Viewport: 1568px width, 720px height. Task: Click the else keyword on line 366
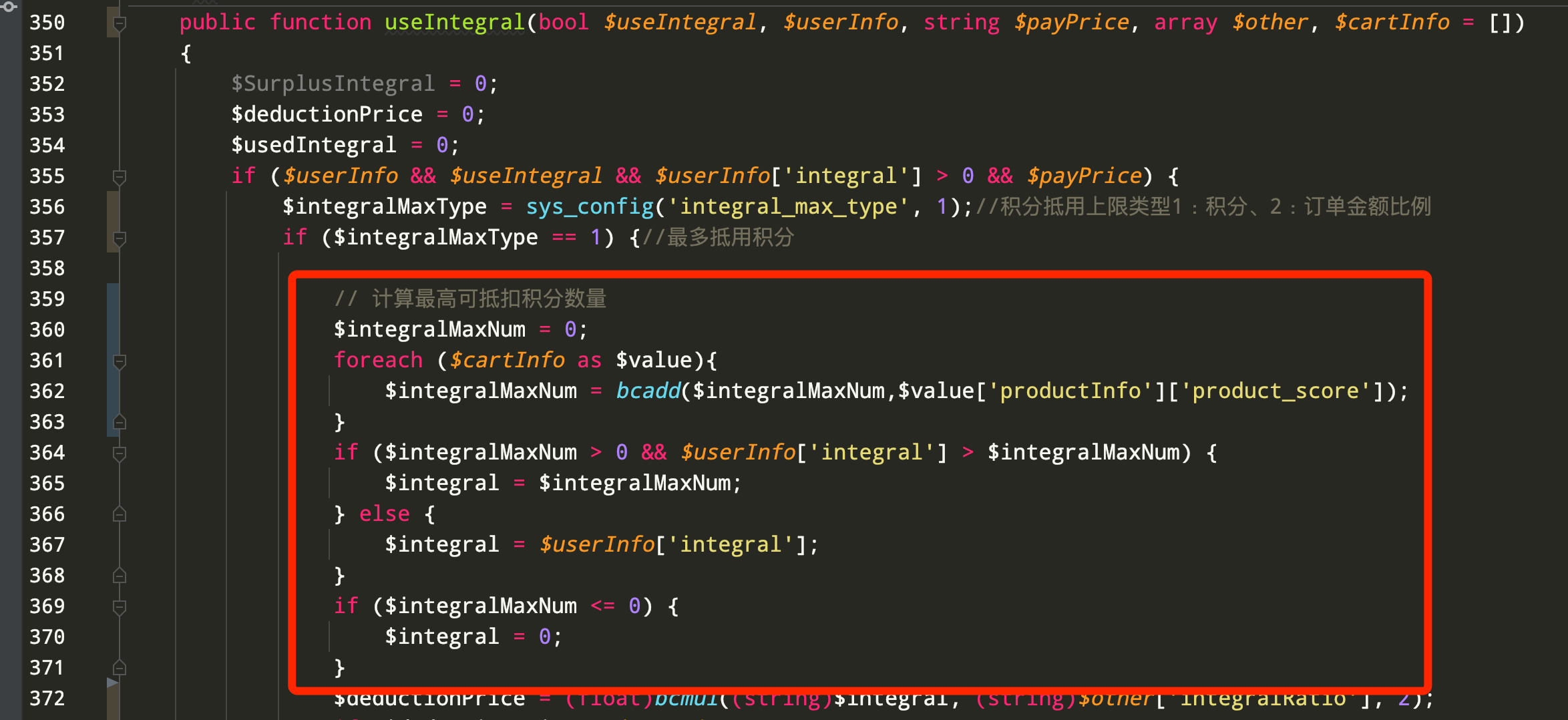(x=384, y=514)
